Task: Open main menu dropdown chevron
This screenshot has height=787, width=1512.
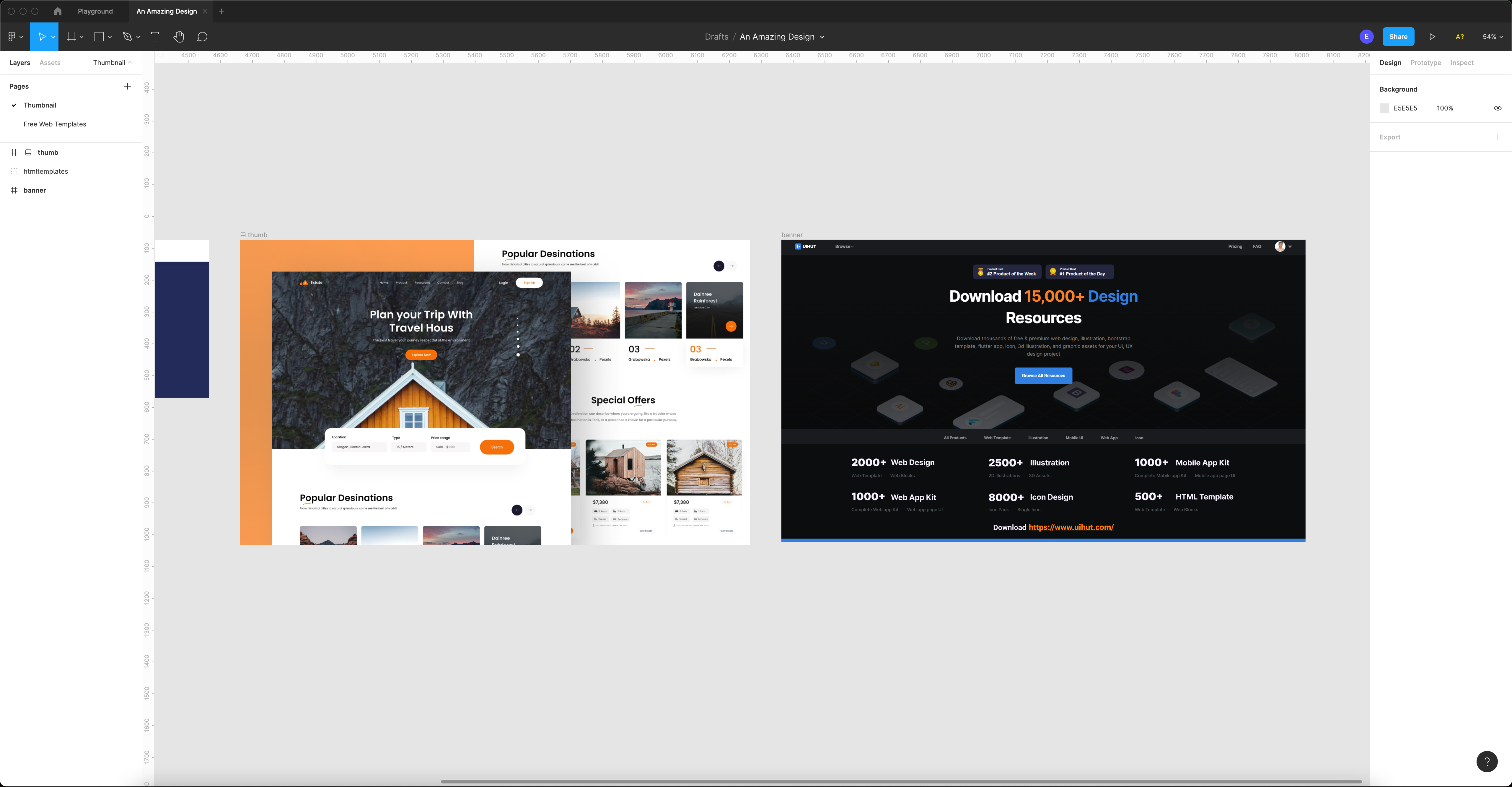Action: coord(21,37)
